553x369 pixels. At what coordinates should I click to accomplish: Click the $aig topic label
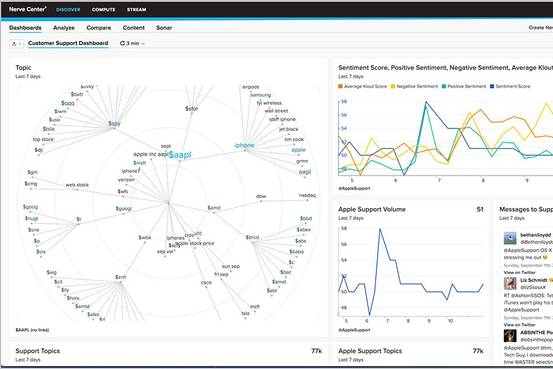51,272
